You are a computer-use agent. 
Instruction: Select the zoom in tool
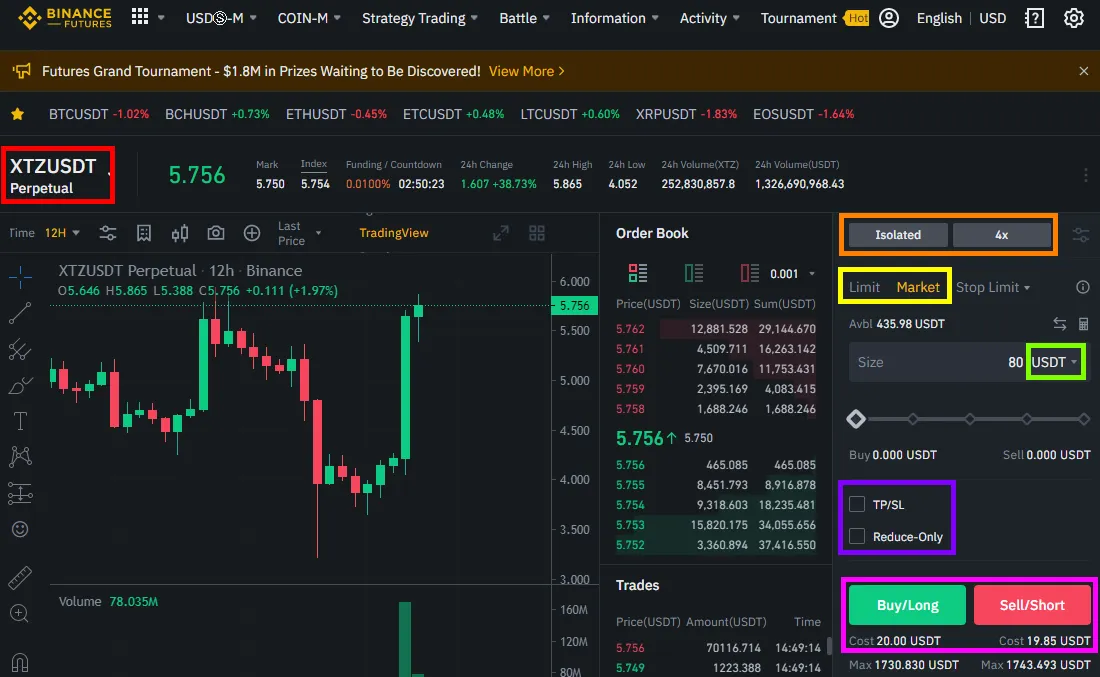tap(20, 614)
